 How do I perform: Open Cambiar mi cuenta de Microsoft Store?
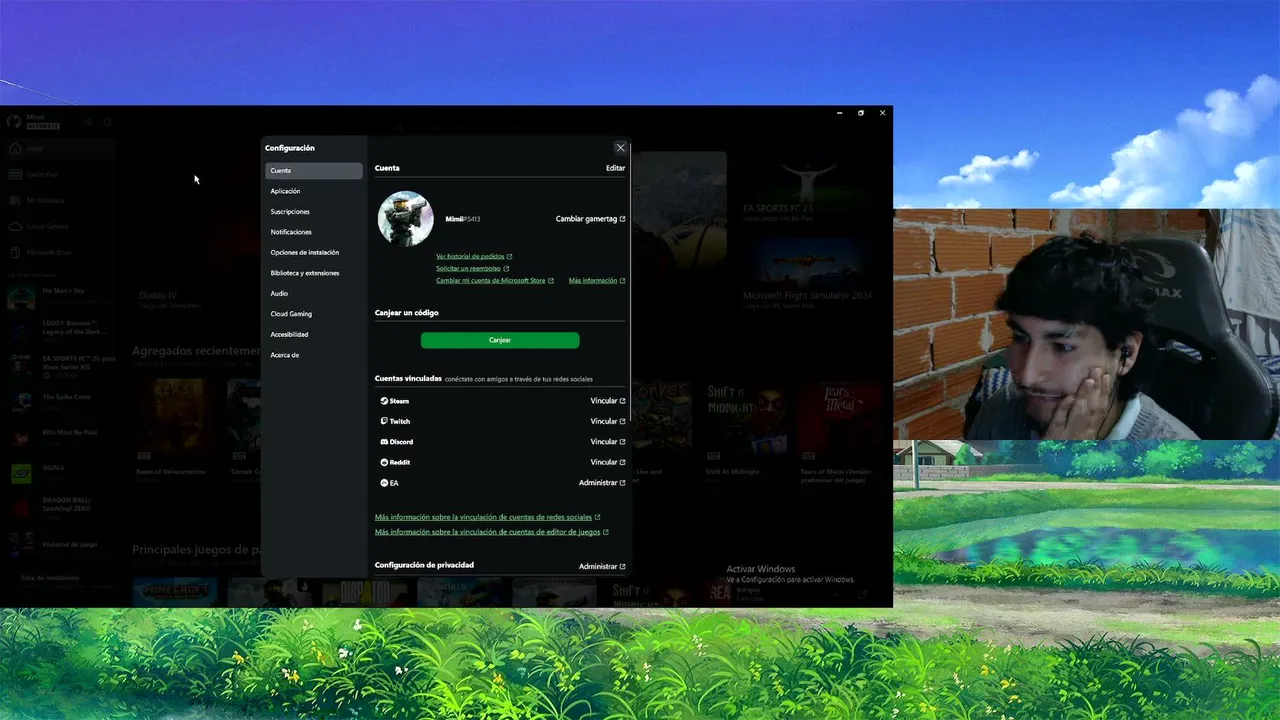click(x=495, y=281)
